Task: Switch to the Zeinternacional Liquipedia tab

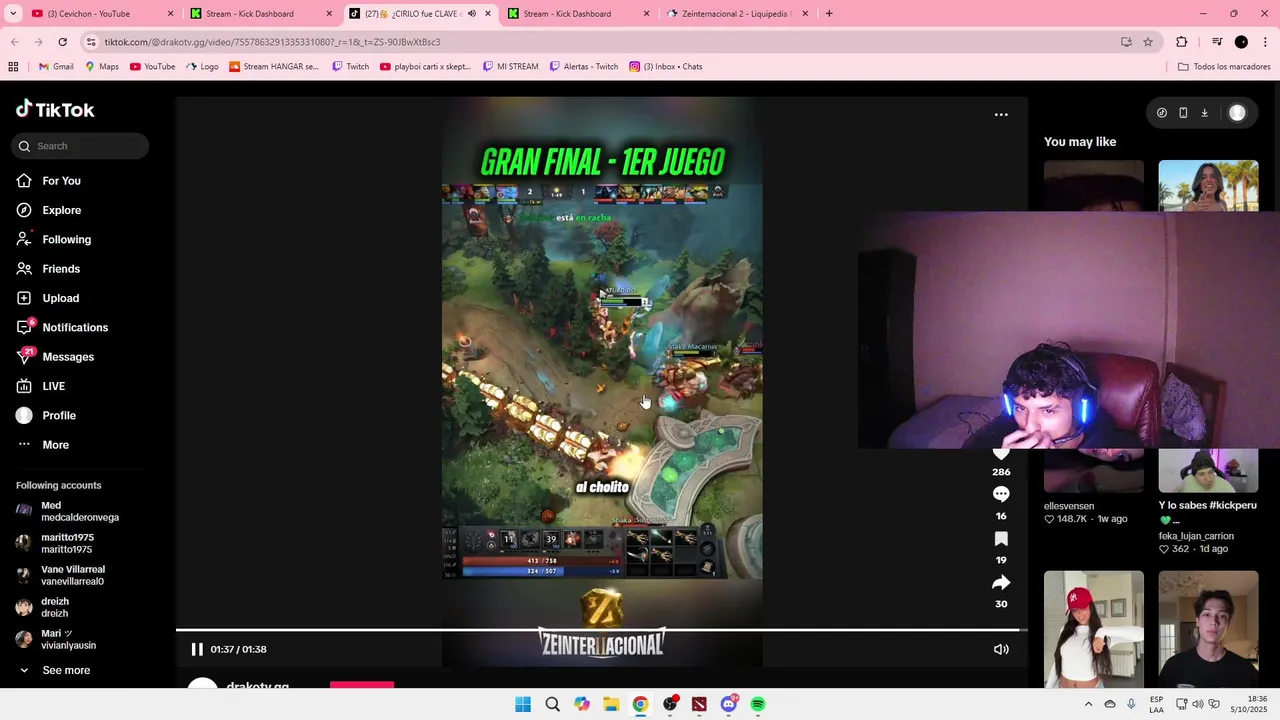Action: click(x=738, y=14)
